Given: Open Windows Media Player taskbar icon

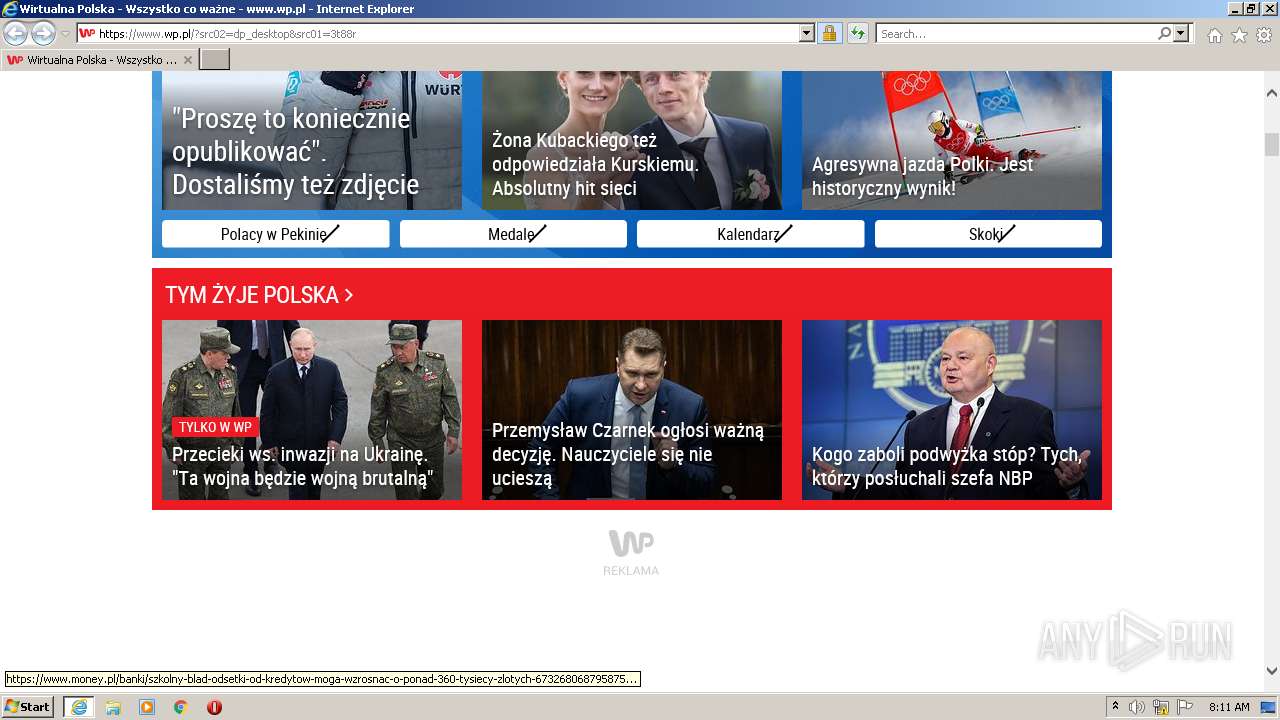Looking at the screenshot, I should point(147,707).
